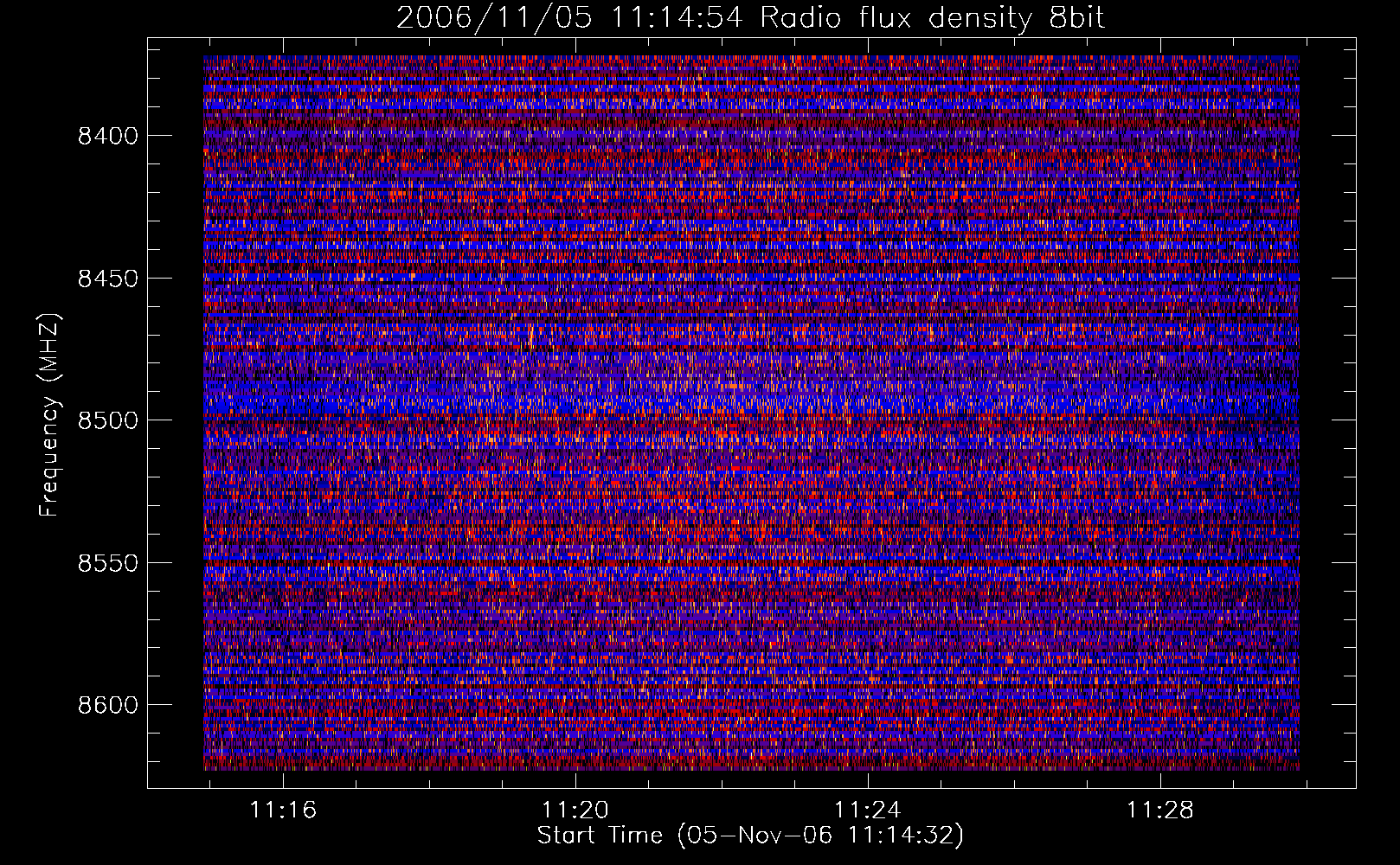Viewport: 1400px width, 865px height.
Task: Select the 8550 frequency tick label
Action: point(107,563)
